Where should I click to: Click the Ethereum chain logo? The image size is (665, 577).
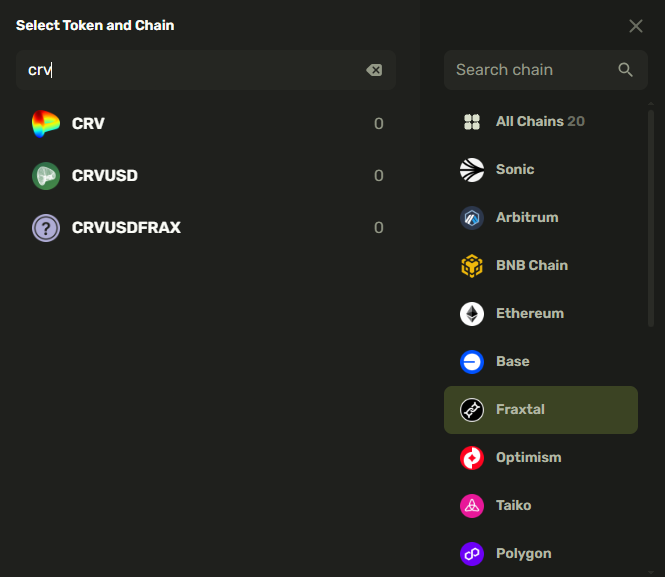click(x=472, y=314)
